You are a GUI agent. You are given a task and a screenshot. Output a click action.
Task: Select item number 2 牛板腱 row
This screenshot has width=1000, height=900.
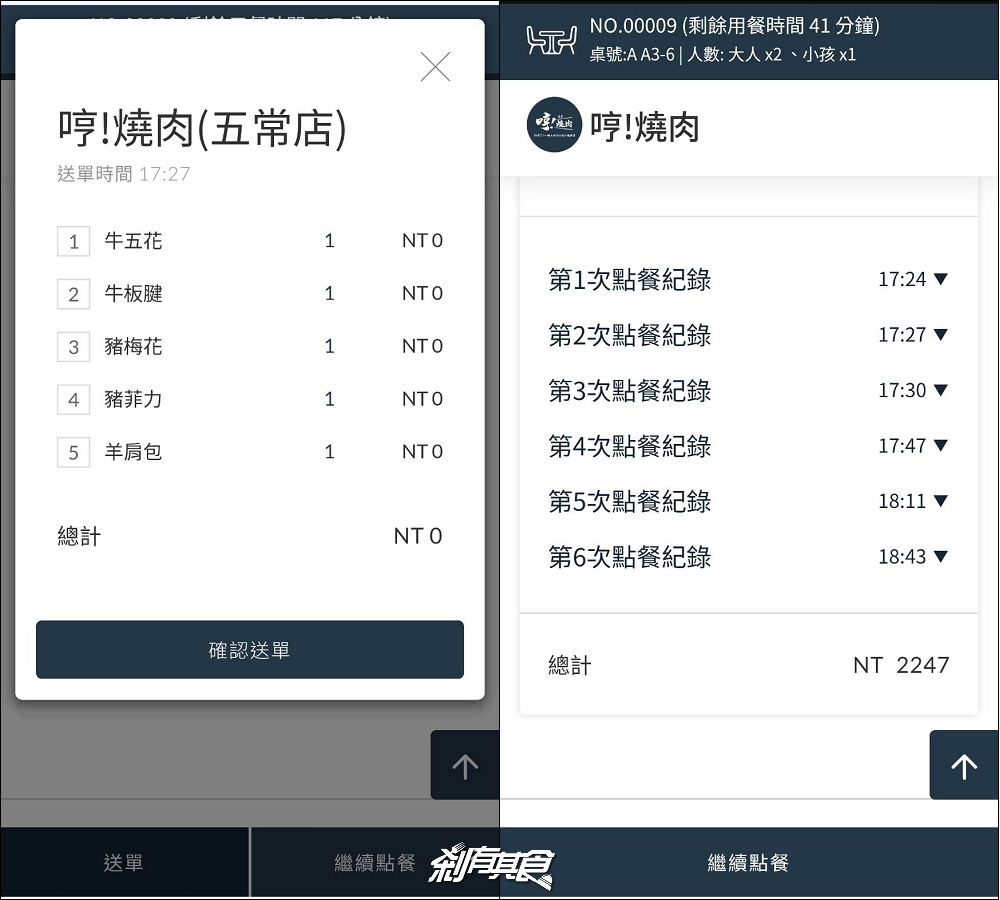tap(133, 294)
